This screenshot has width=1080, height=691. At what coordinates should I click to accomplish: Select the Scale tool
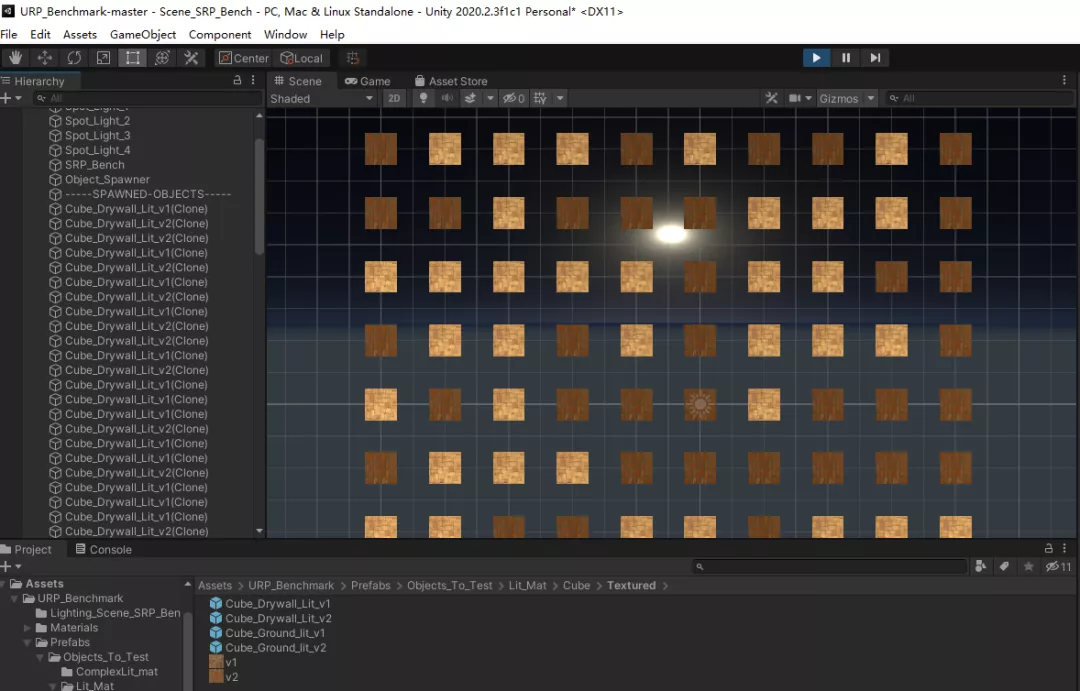click(103, 58)
